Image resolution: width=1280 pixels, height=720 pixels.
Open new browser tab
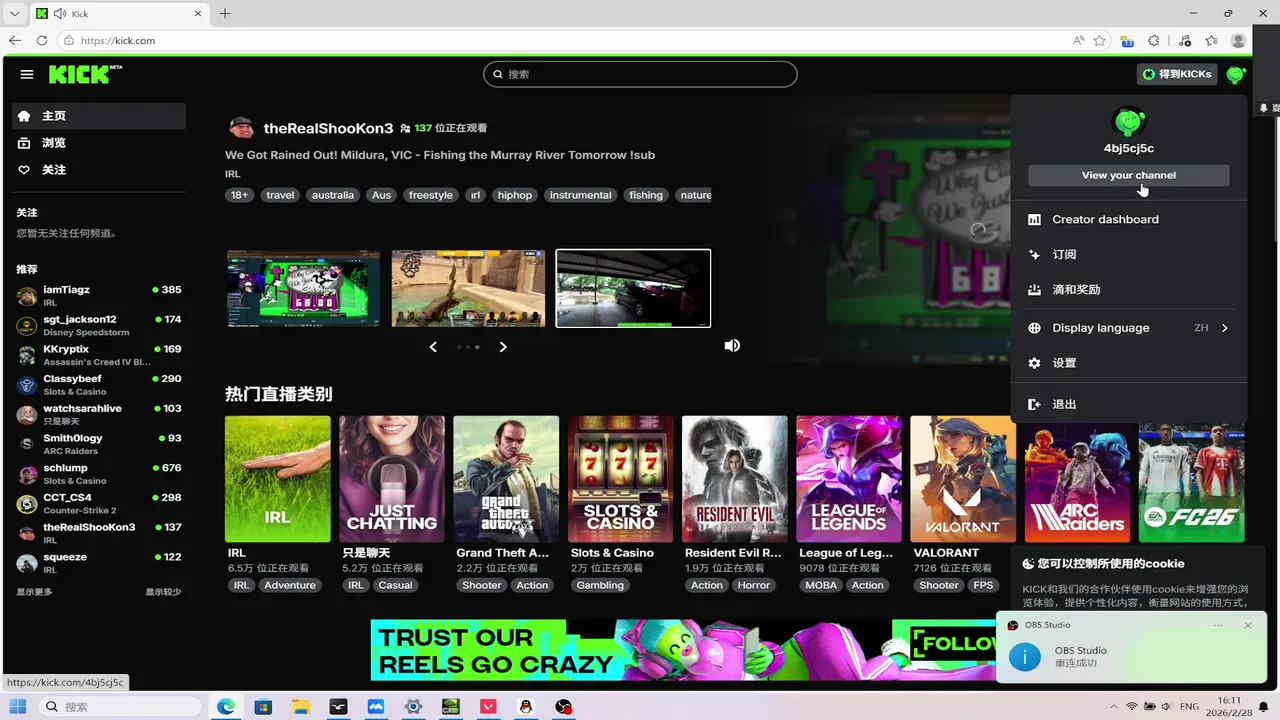coord(225,14)
